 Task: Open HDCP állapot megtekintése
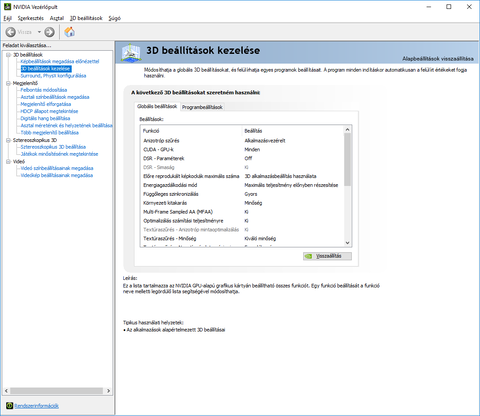click(x=49, y=111)
